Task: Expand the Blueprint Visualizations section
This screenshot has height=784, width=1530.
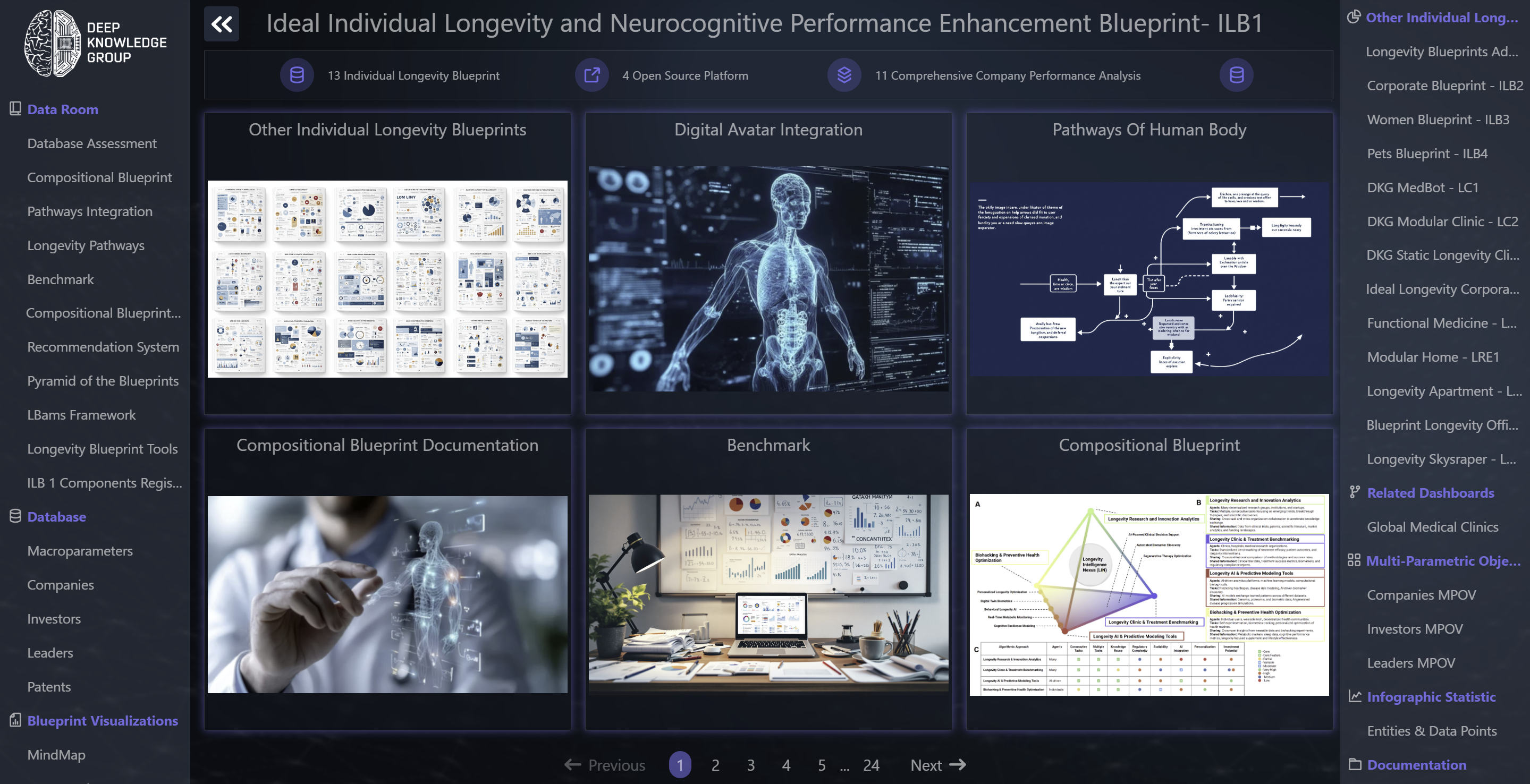Action: pos(102,720)
